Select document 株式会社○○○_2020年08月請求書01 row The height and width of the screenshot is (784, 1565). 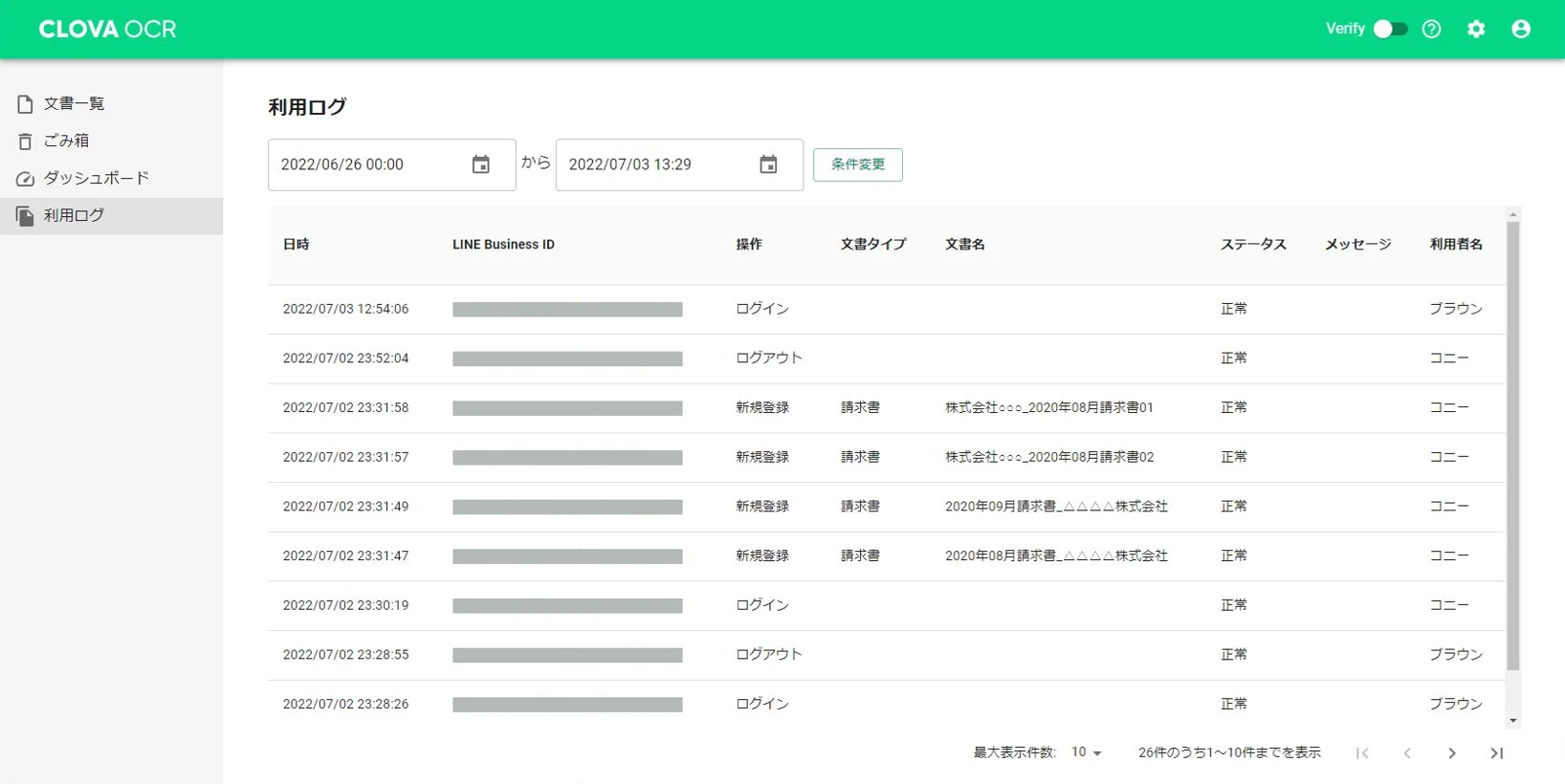point(1048,407)
